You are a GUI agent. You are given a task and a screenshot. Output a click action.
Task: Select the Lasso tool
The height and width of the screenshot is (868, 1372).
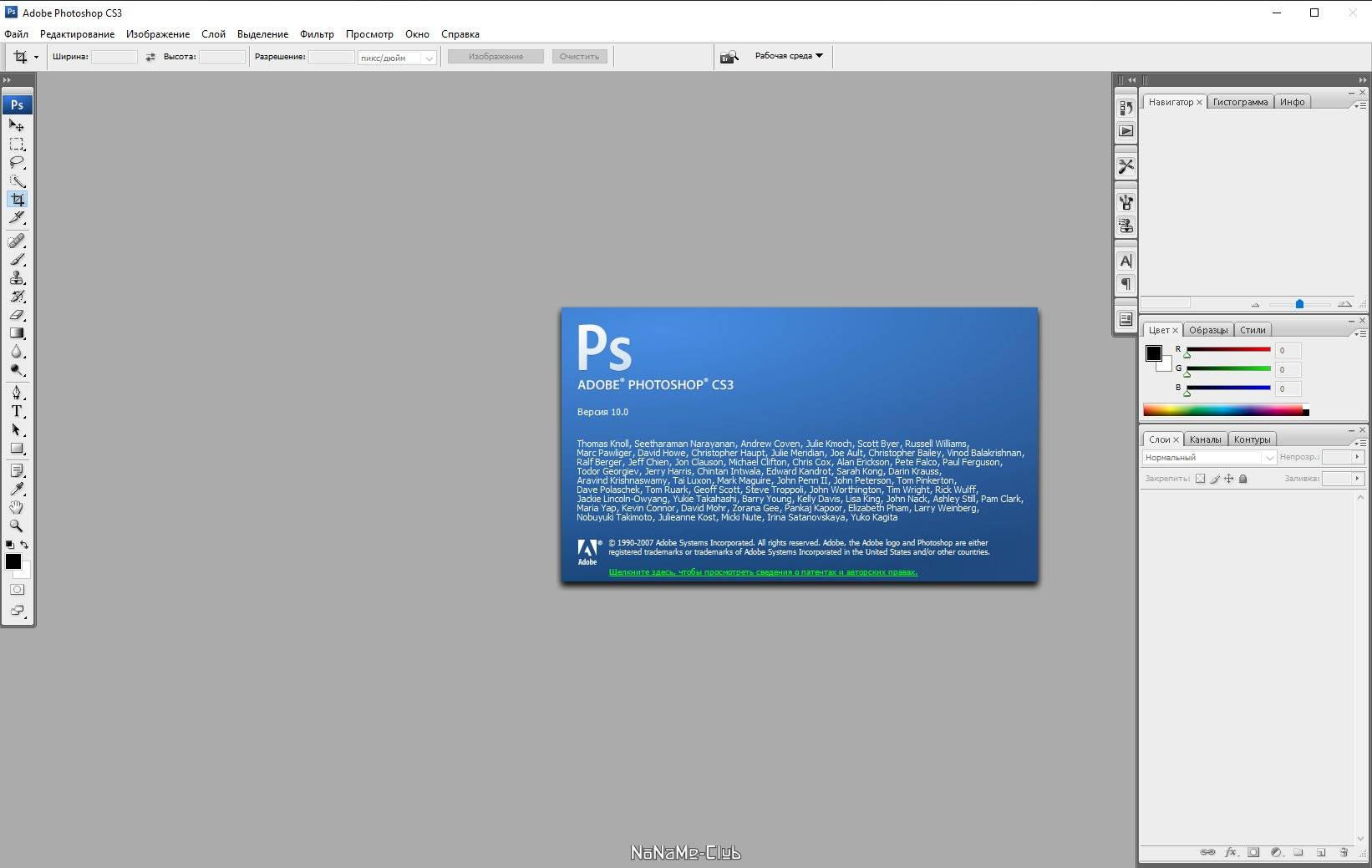(17, 162)
